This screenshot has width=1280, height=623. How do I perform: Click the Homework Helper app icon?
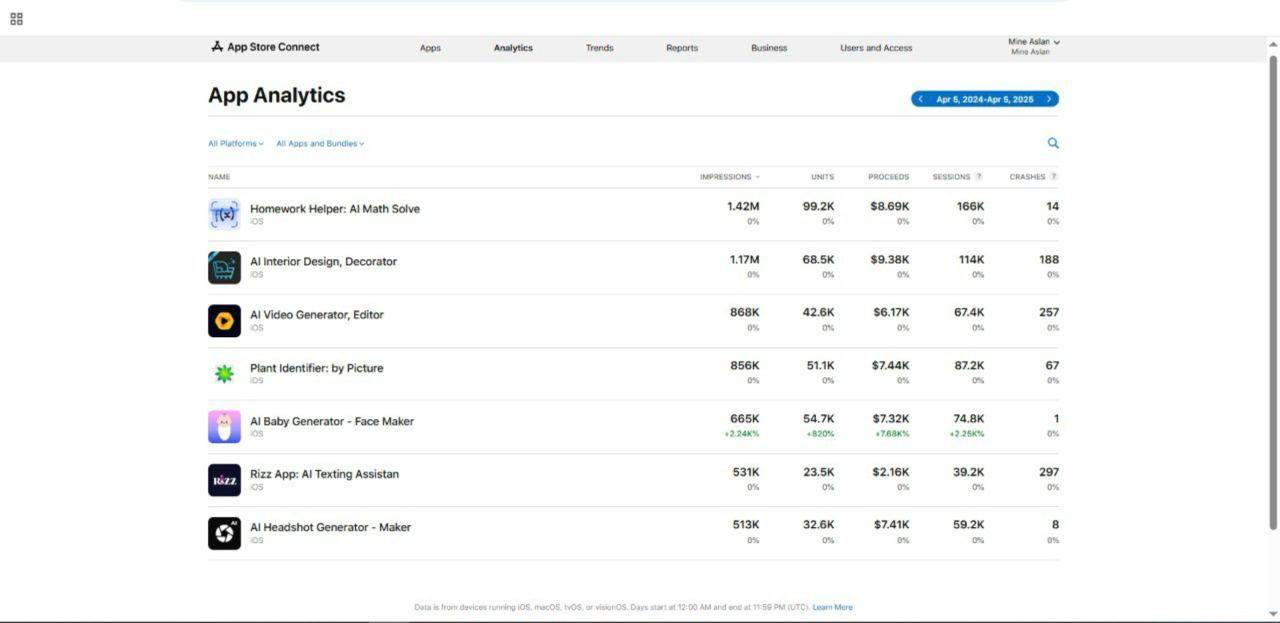pyautogui.click(x=224, y=214)
